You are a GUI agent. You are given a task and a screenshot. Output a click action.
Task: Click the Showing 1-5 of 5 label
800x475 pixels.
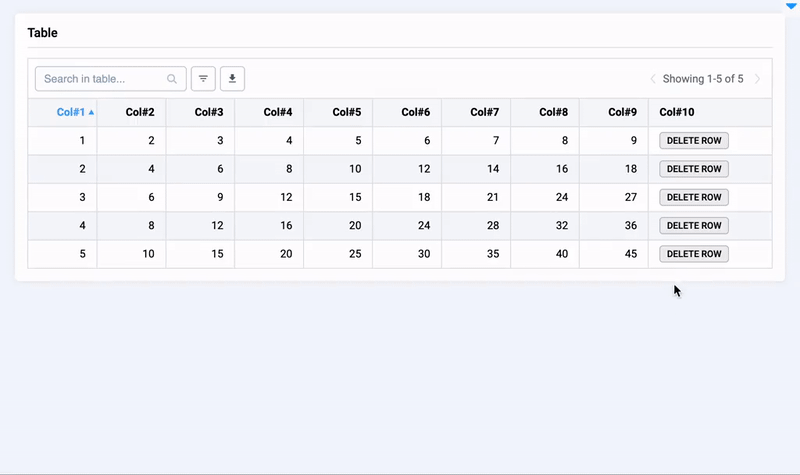pos(703,79)
